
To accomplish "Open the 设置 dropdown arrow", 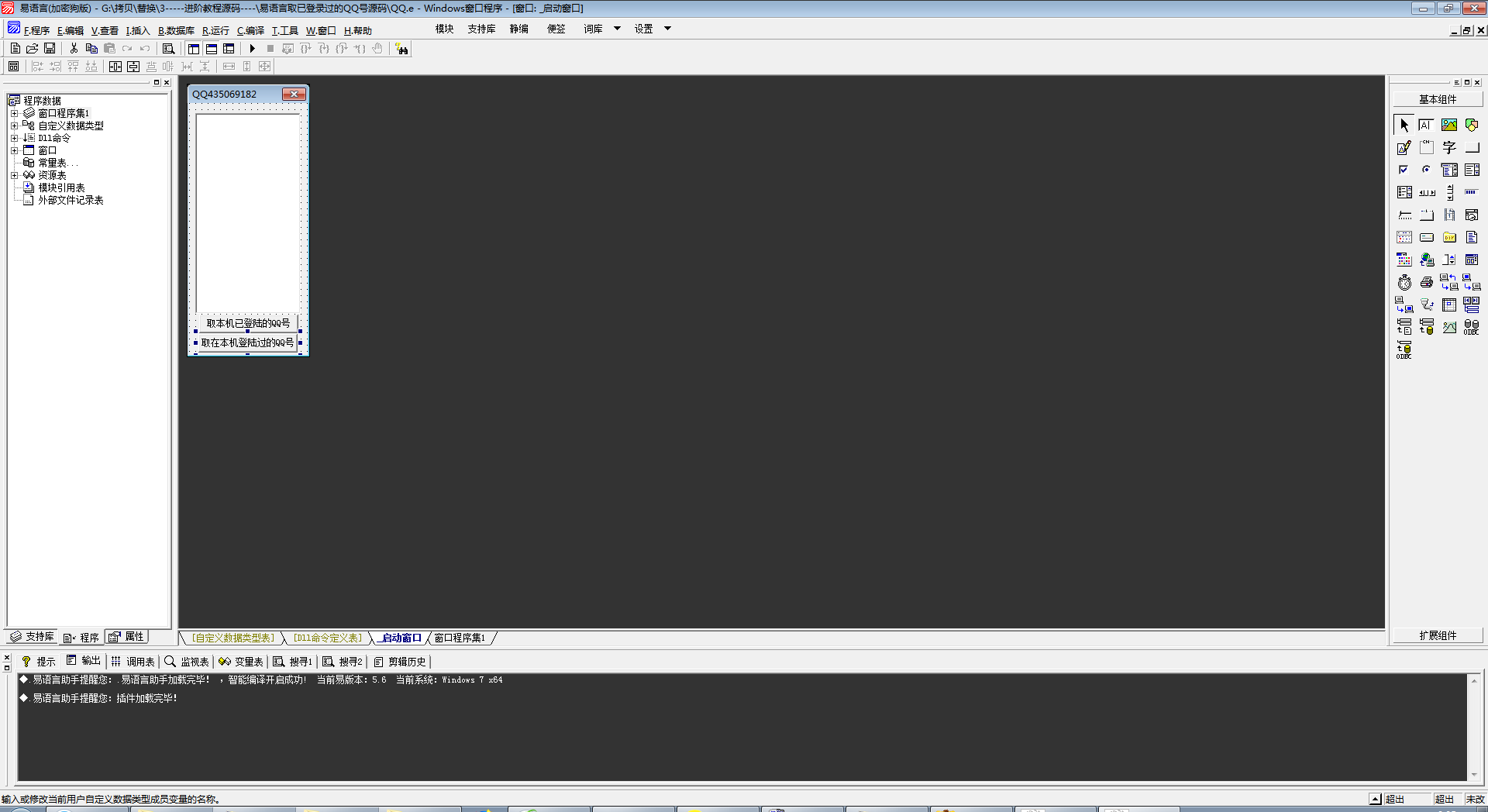I will pos(667,29).
